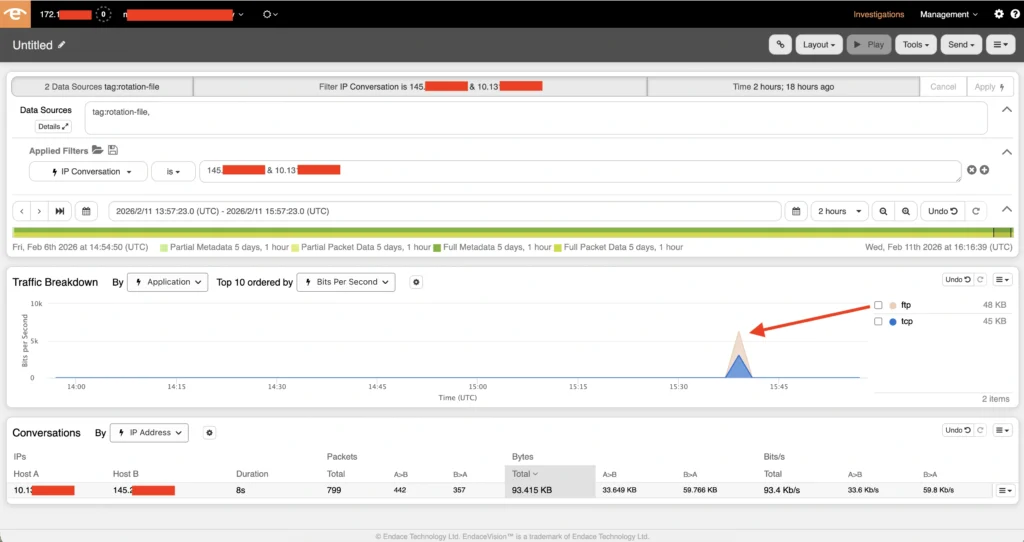Select the 2 Data Sources tag:rotation-file tab

(102, 86)
